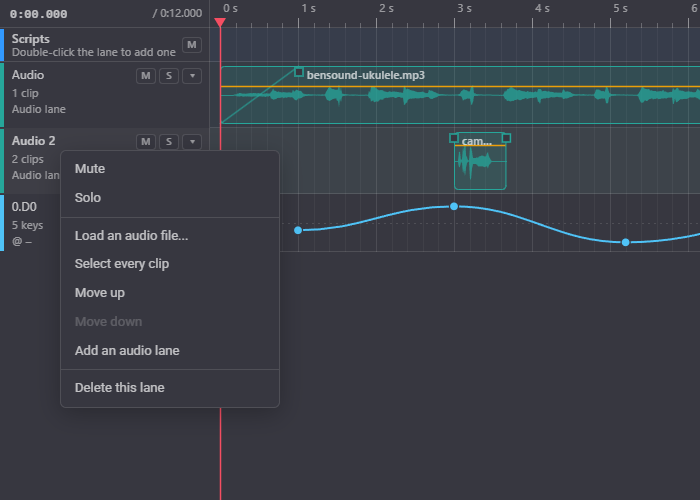Choose Delete this lane
Viewport: 700px width, 500px height.
pyautogui.click(x=170, y=388)
